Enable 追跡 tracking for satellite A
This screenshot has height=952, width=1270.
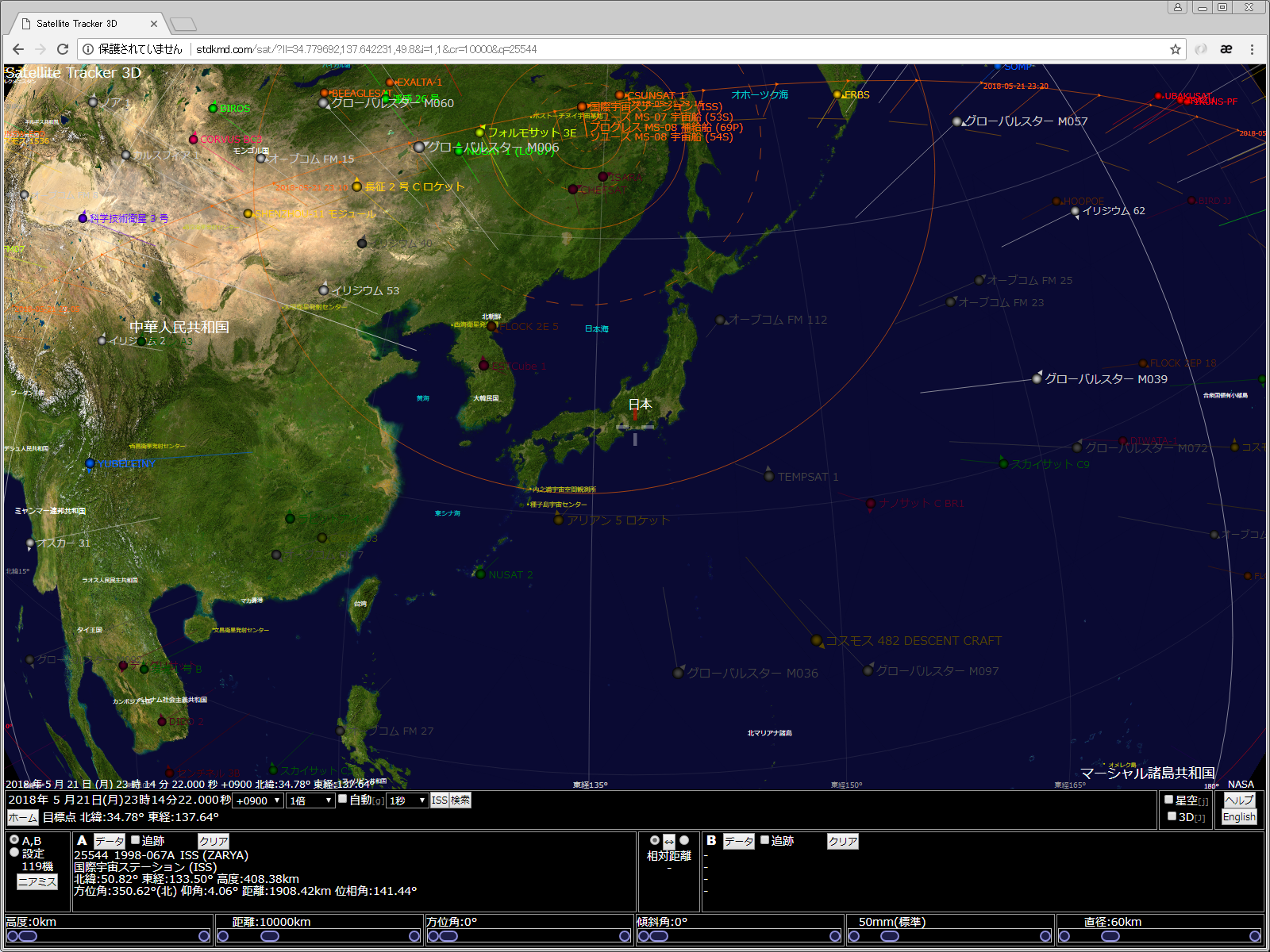(135, 839)
